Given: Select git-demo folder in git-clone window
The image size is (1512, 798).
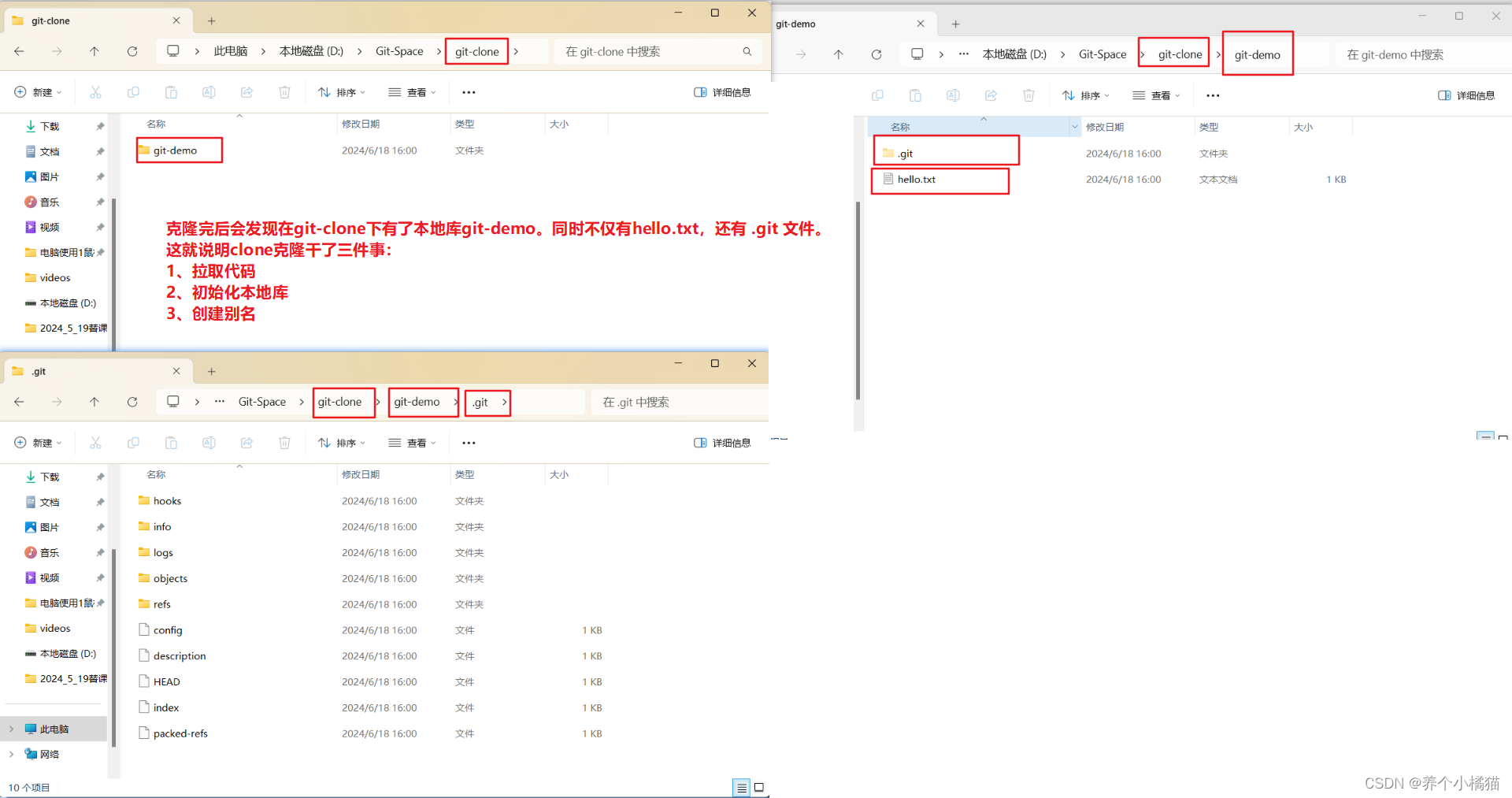Looking at the screenshot, I should tap(175, 150).
